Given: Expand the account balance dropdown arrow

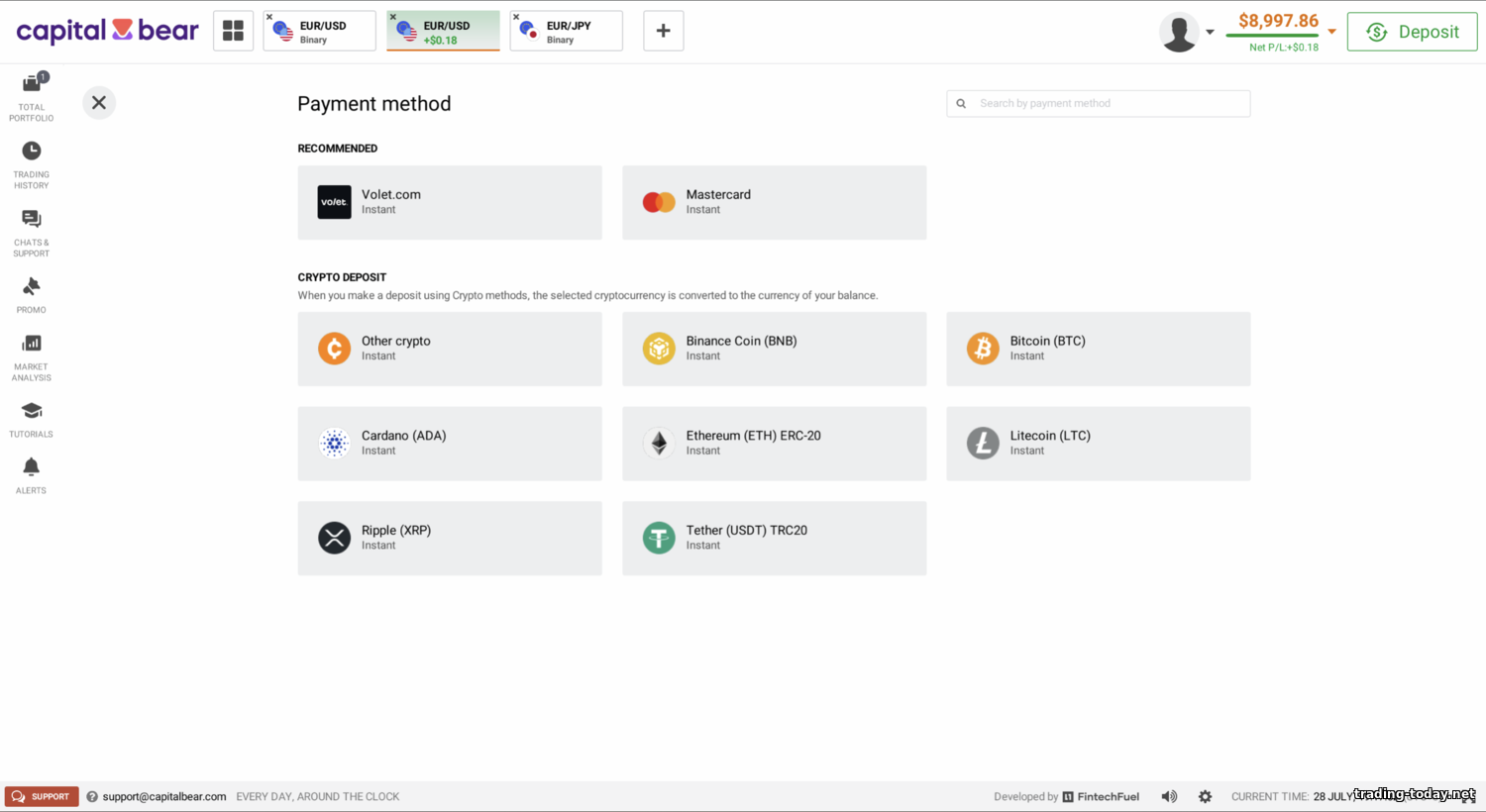Looking at the screenshot, I should (x=1331, y=32).
